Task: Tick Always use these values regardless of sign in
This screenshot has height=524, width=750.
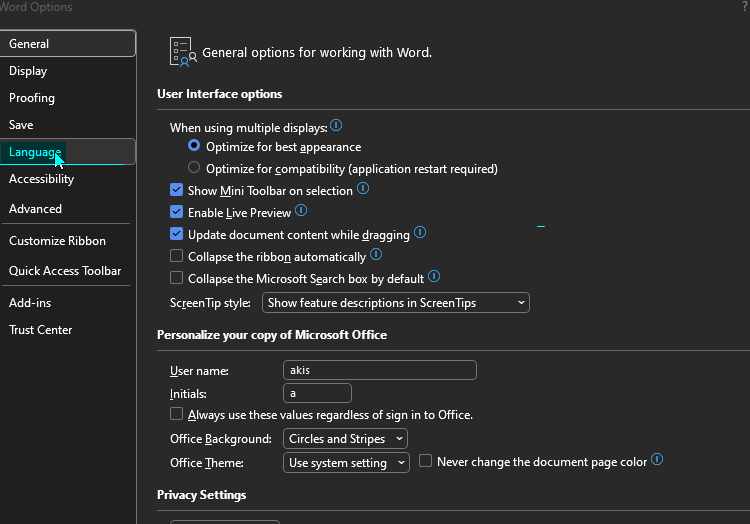Action: click(176, 414)
